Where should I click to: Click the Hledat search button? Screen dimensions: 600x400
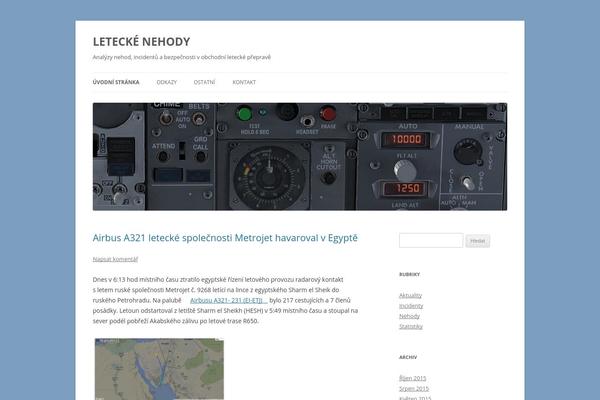coord(478,241)
